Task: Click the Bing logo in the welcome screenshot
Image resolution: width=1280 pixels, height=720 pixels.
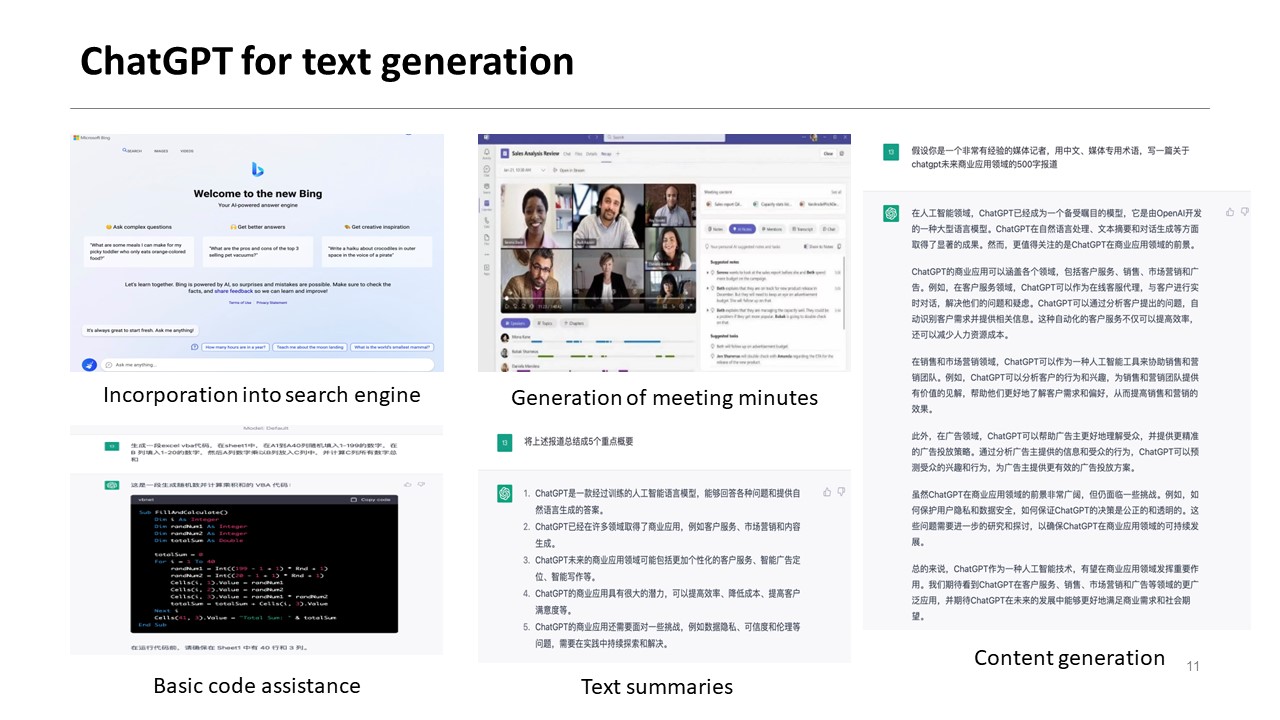Action: coord(257,169)
